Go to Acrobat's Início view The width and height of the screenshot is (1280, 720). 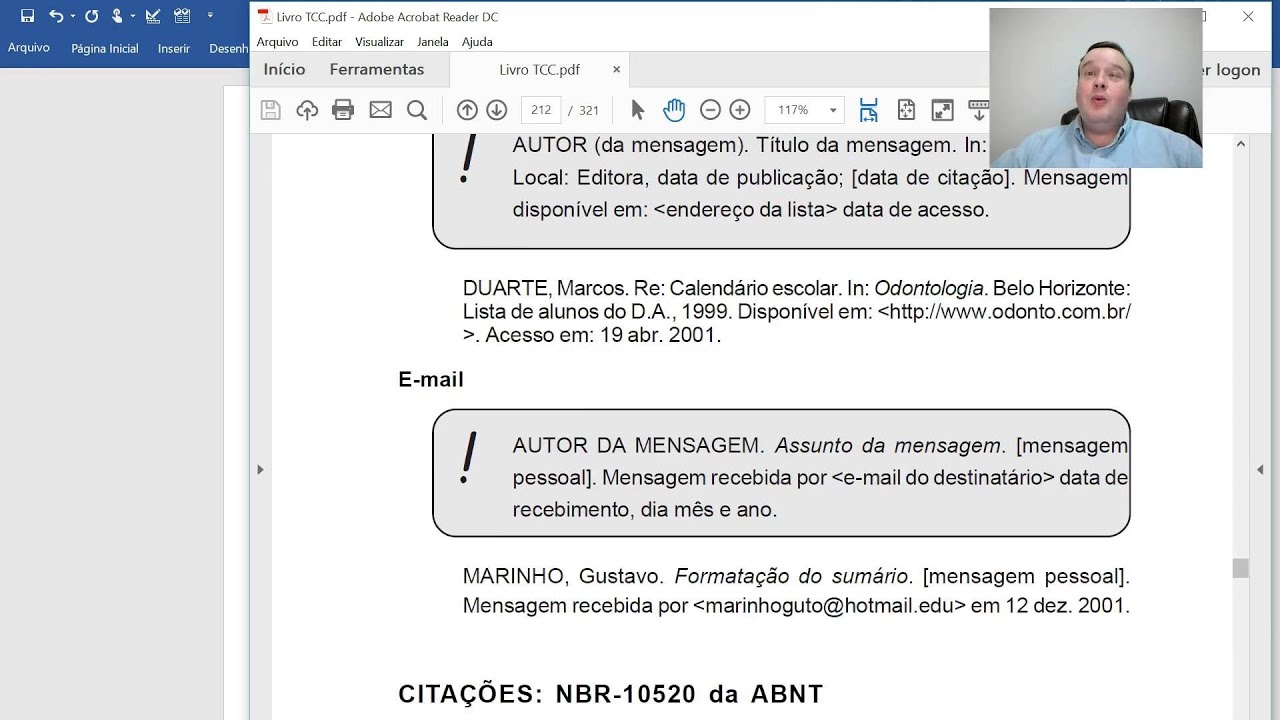click(284, 69)
